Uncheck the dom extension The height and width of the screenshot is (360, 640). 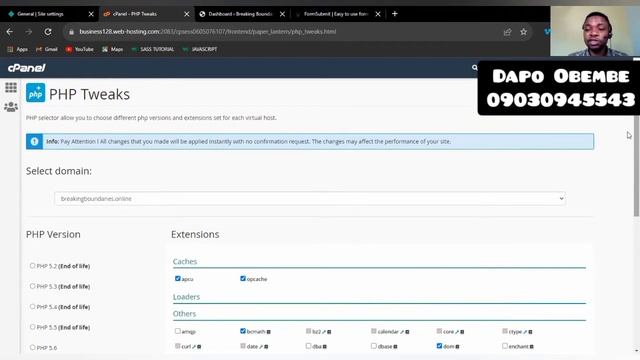[439, 346]
